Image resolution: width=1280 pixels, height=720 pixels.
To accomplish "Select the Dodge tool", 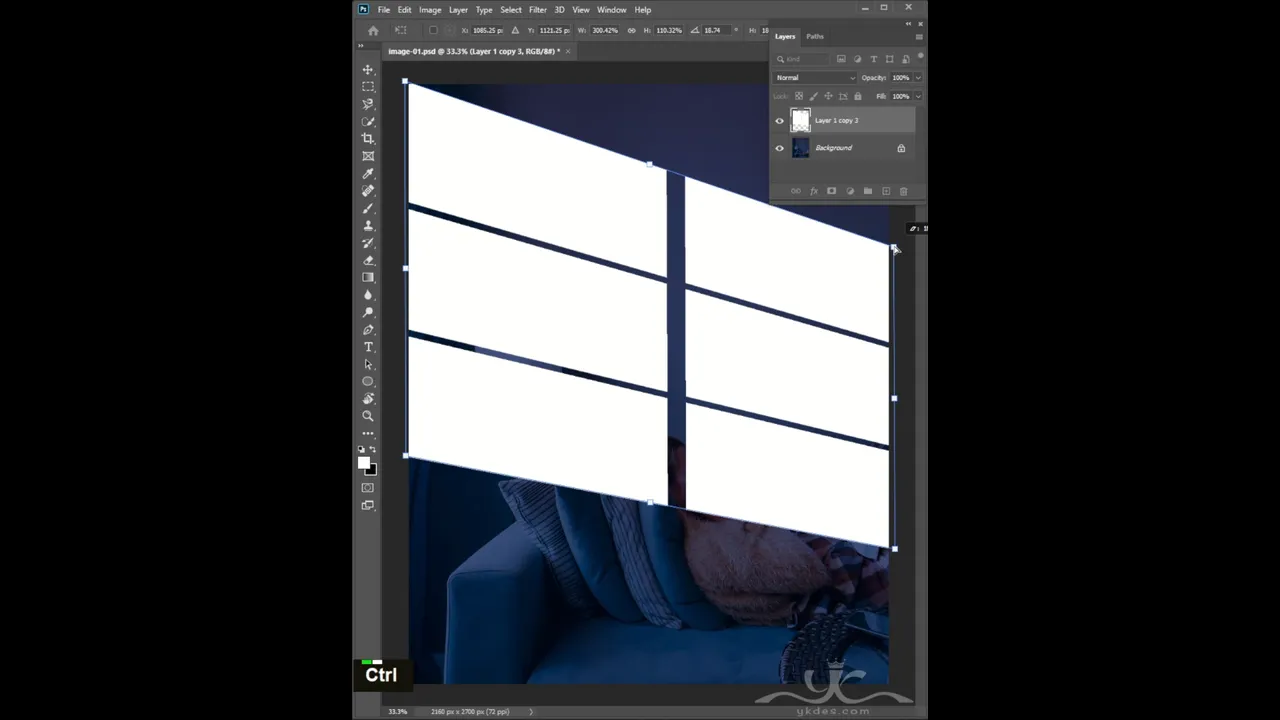I will click(x=368, y=312).
